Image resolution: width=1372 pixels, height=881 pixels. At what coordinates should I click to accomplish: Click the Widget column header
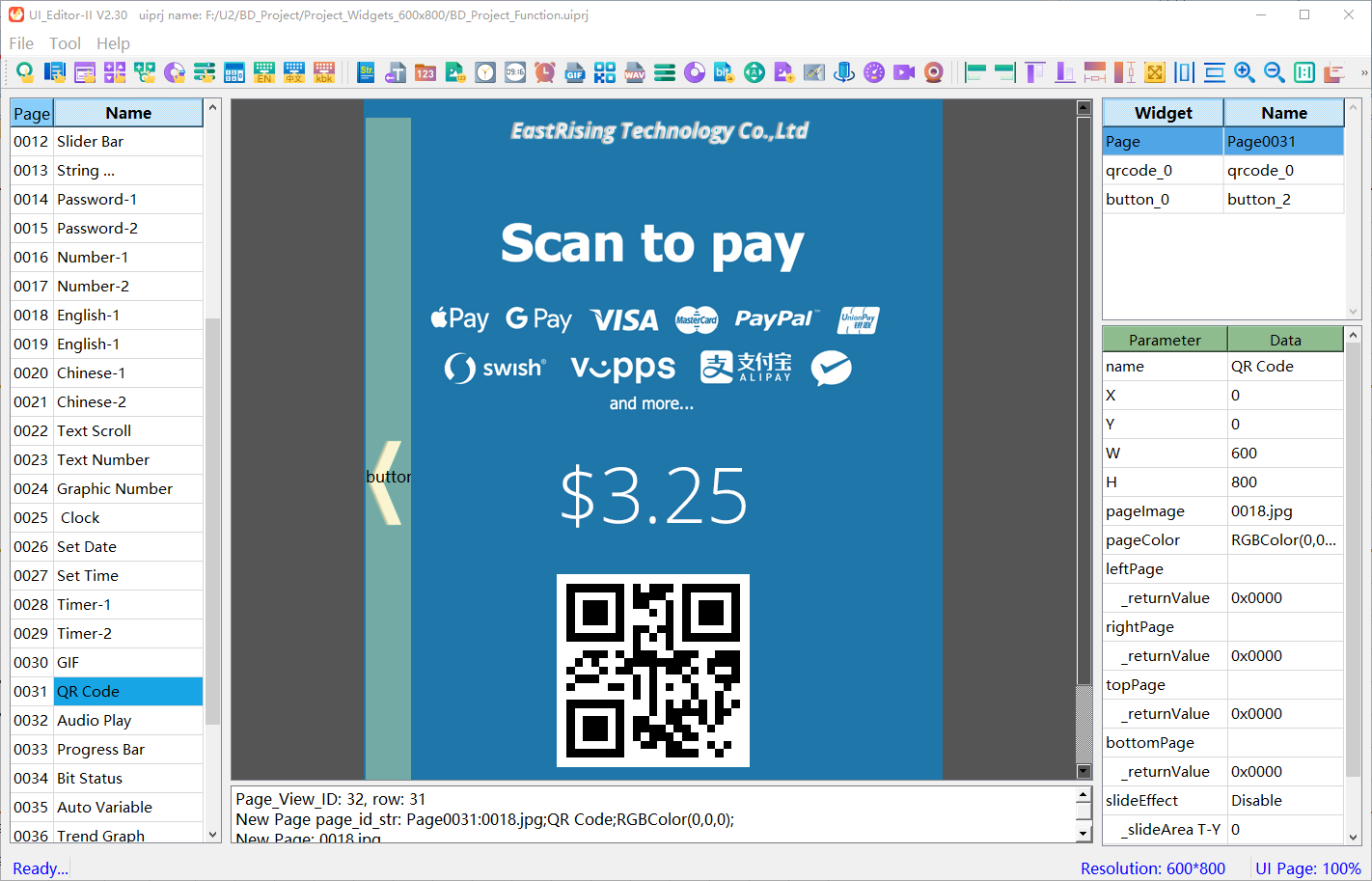(x=1164, y=113)
